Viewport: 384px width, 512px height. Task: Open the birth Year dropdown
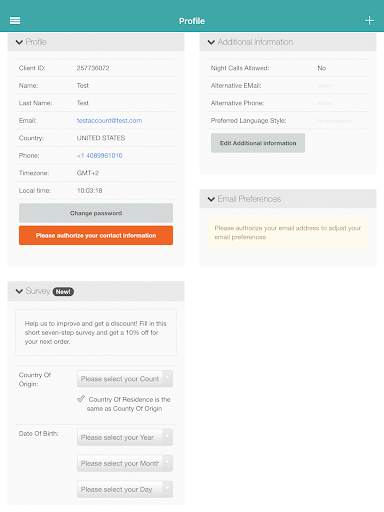pyautogui.click(x=125, y=437)
